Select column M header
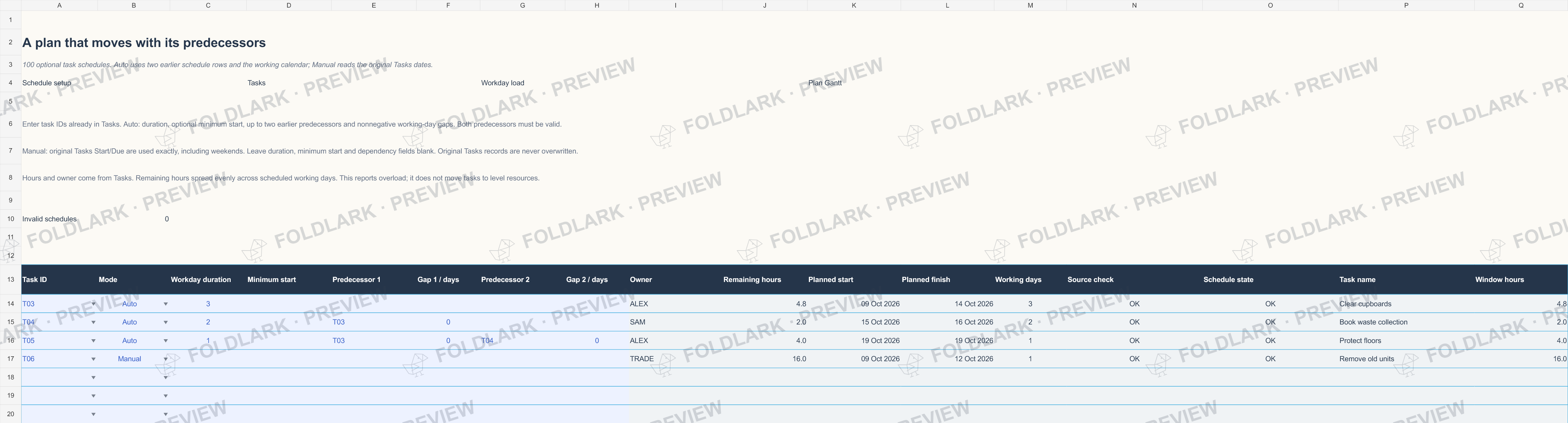The width and height of the screenshot is (1568, 423). click(x=1030, y=5)
